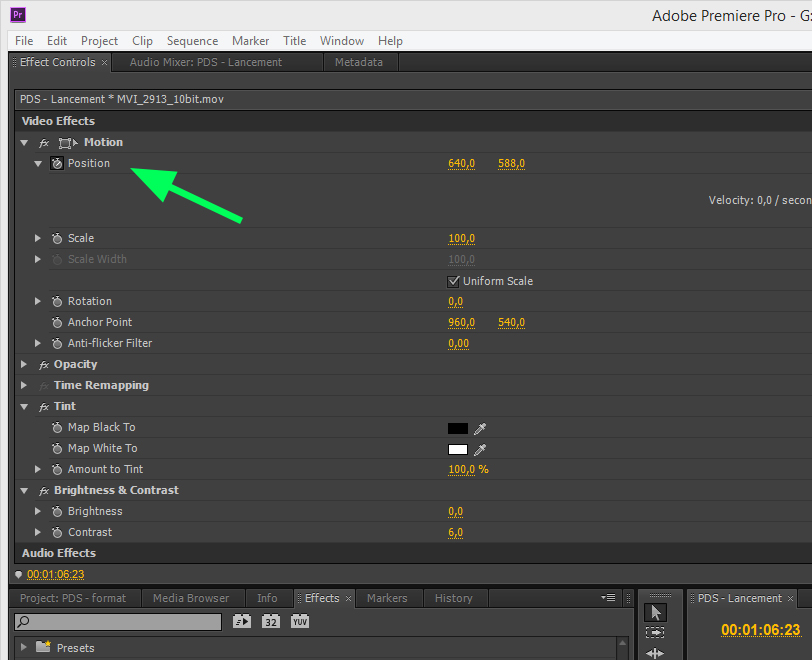Click Anchor Point X value 960,0
The height and width of the screenshot is (660, 812).
pos(461,323)
